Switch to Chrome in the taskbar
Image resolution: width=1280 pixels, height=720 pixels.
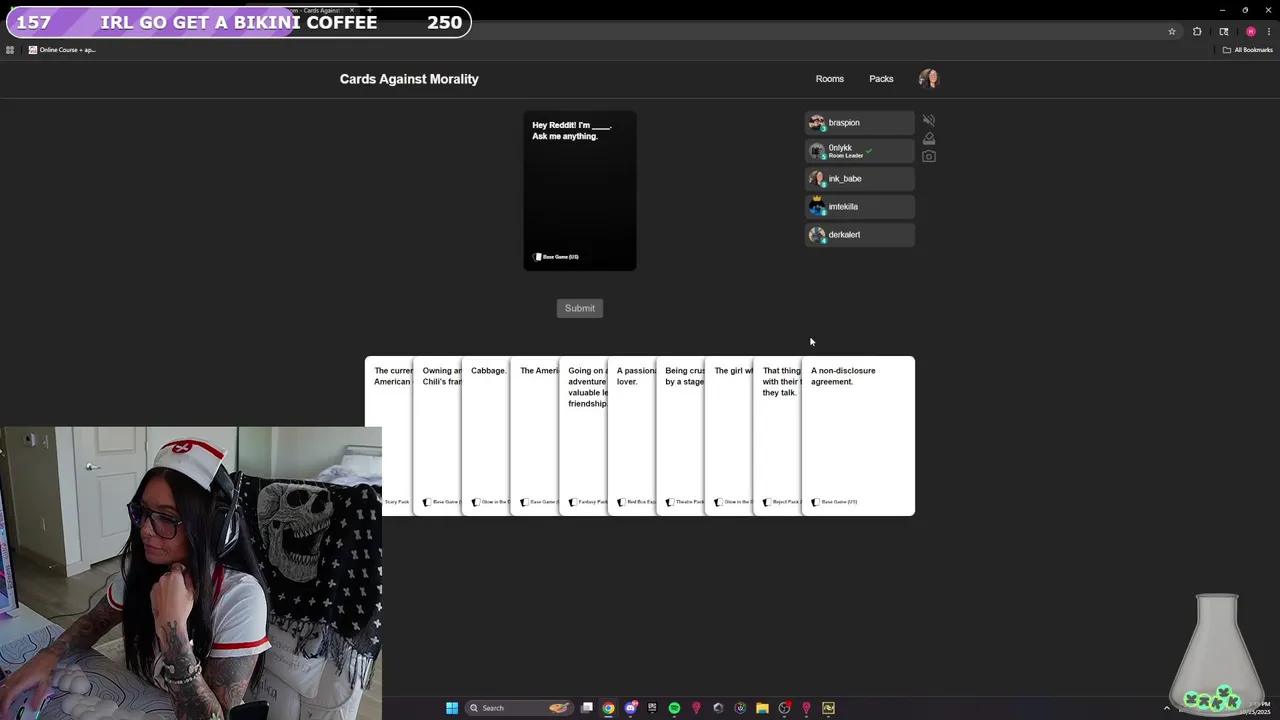(x=608, y=708)
